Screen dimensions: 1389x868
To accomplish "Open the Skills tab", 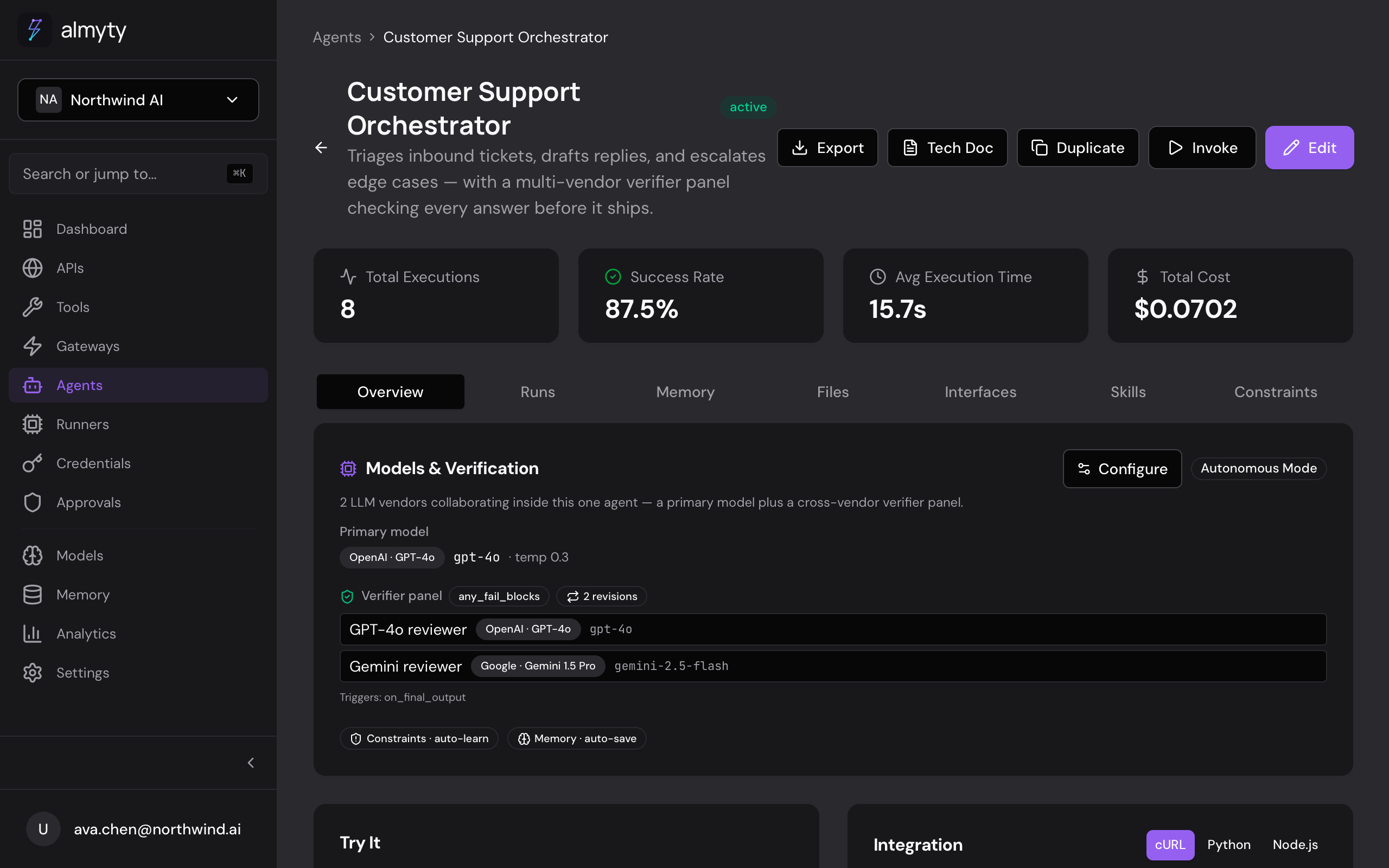I will (1128, 392).
